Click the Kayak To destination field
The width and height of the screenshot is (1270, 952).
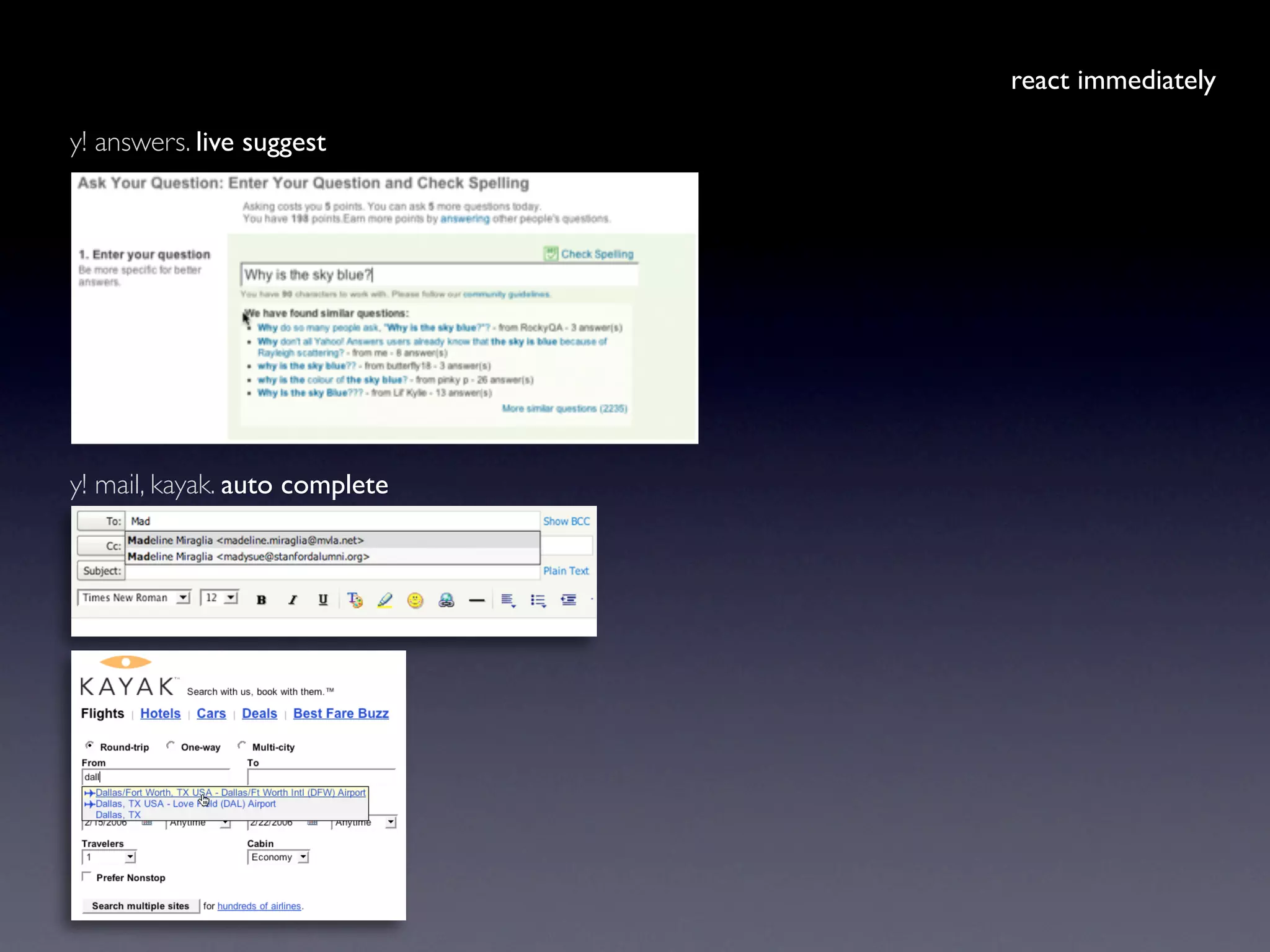pos(321,777)
